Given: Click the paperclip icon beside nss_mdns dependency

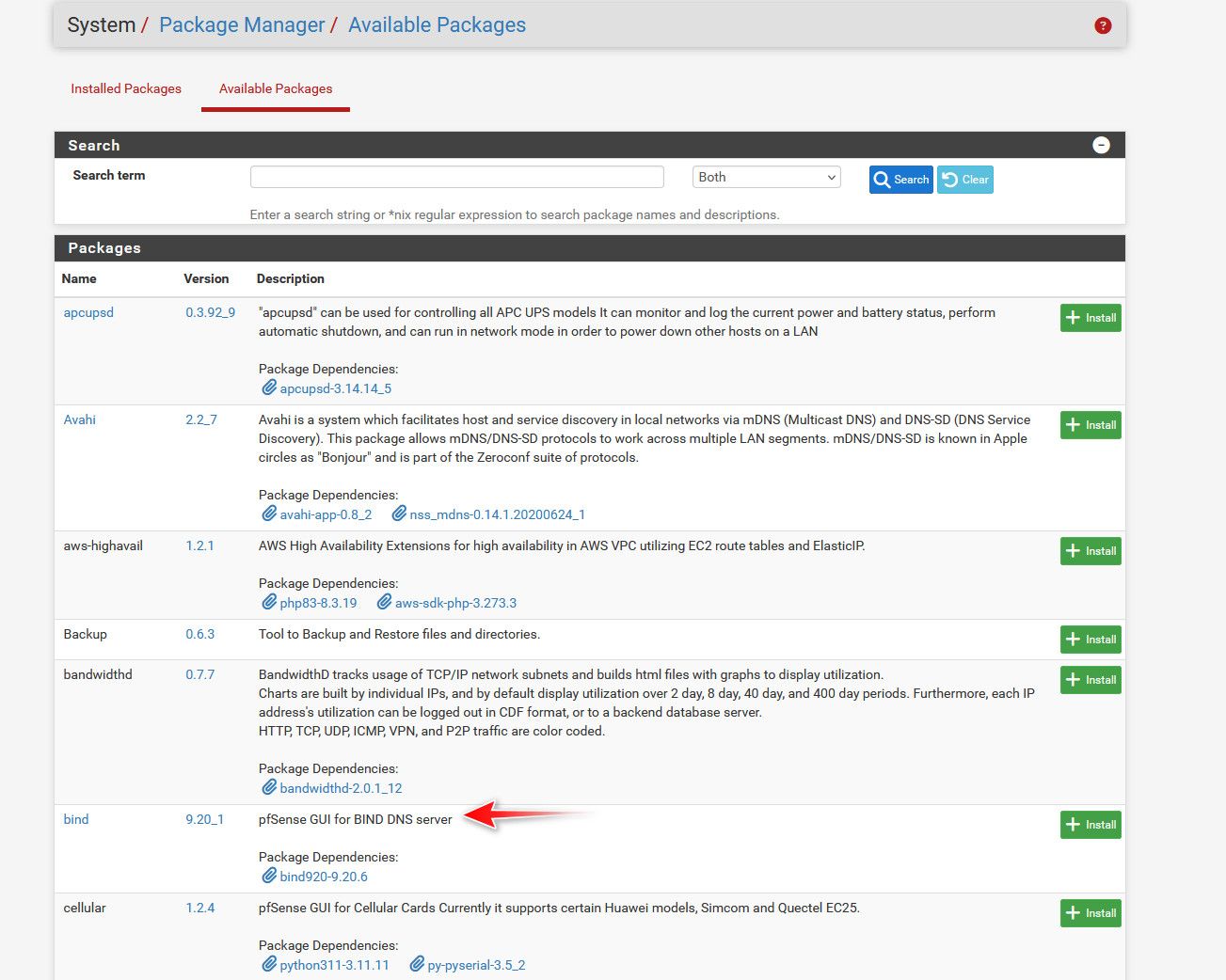Looking at the screenshot, I should click(x=399, y=514).
